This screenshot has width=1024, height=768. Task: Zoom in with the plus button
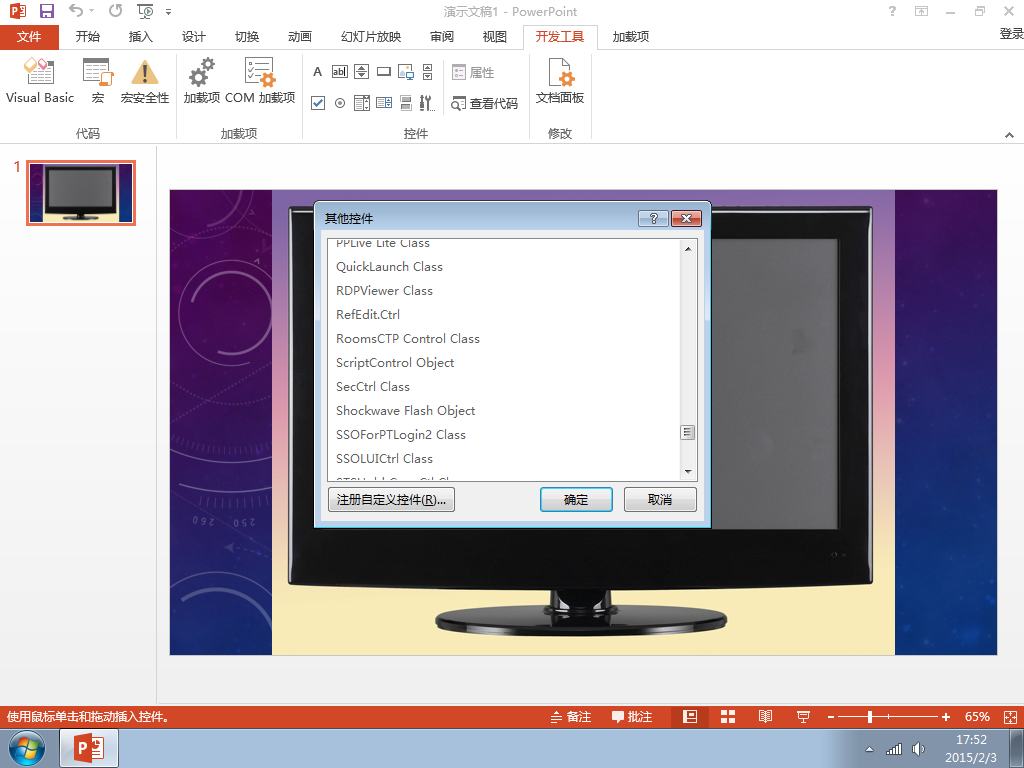click(x=946, y=716)
